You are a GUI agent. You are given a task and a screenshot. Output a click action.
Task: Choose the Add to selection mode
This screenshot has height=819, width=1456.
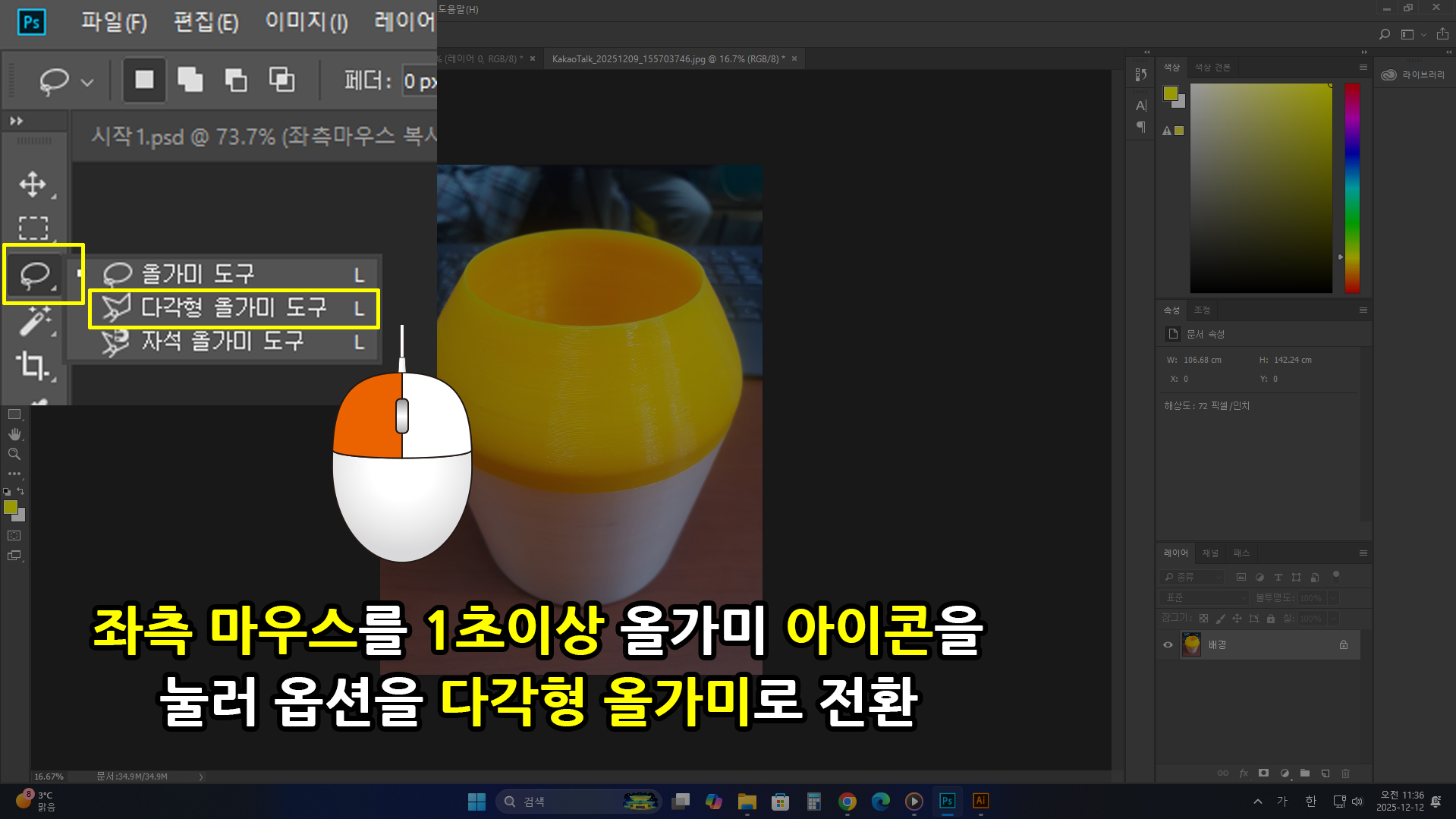coord(190,80)
